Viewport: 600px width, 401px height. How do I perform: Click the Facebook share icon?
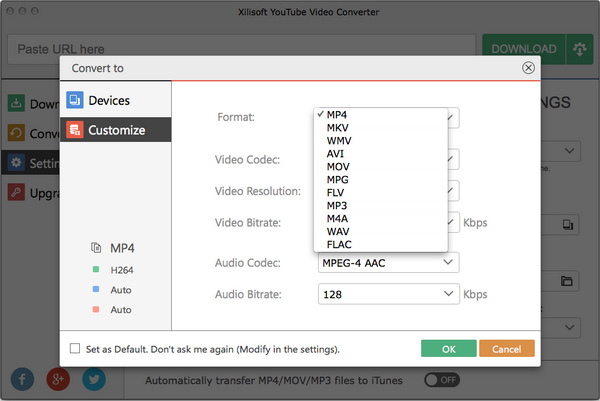click(x=22, y=381)
